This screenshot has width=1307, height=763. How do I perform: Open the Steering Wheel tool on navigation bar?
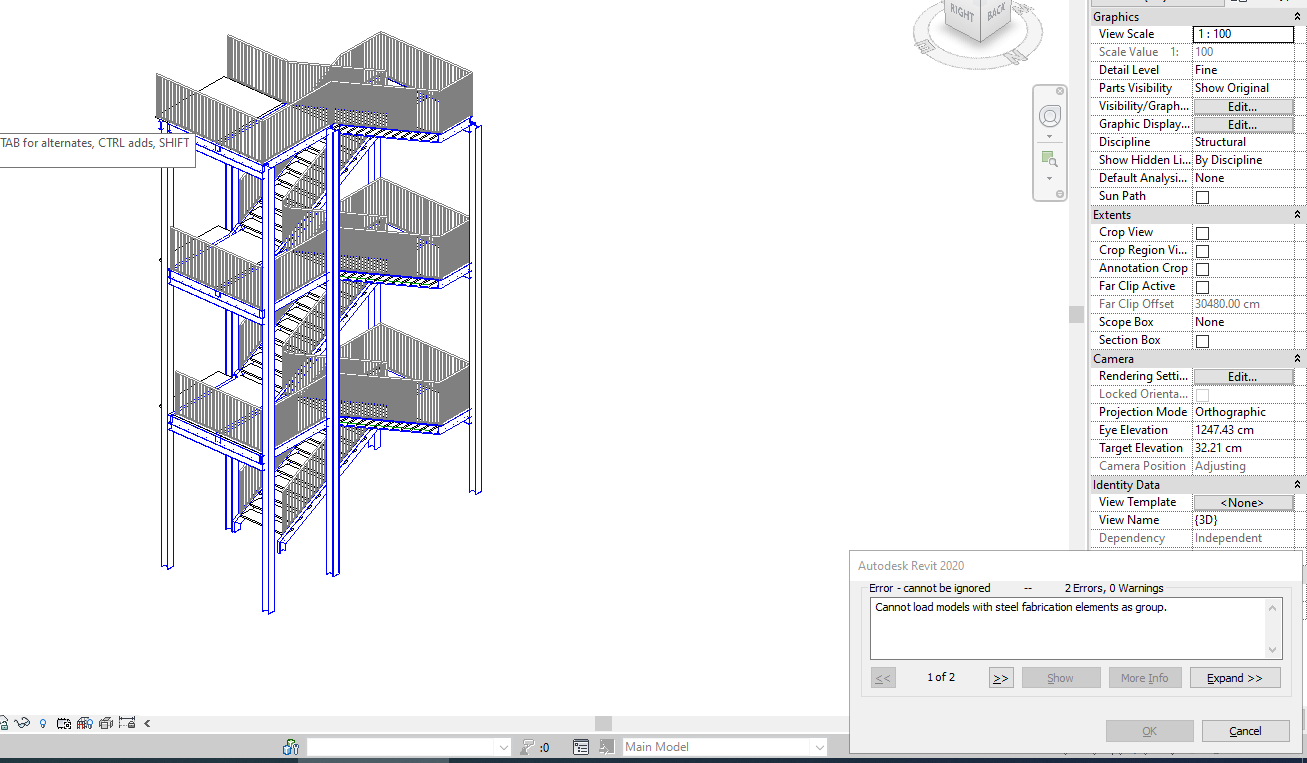click(x=1049, y=115)
